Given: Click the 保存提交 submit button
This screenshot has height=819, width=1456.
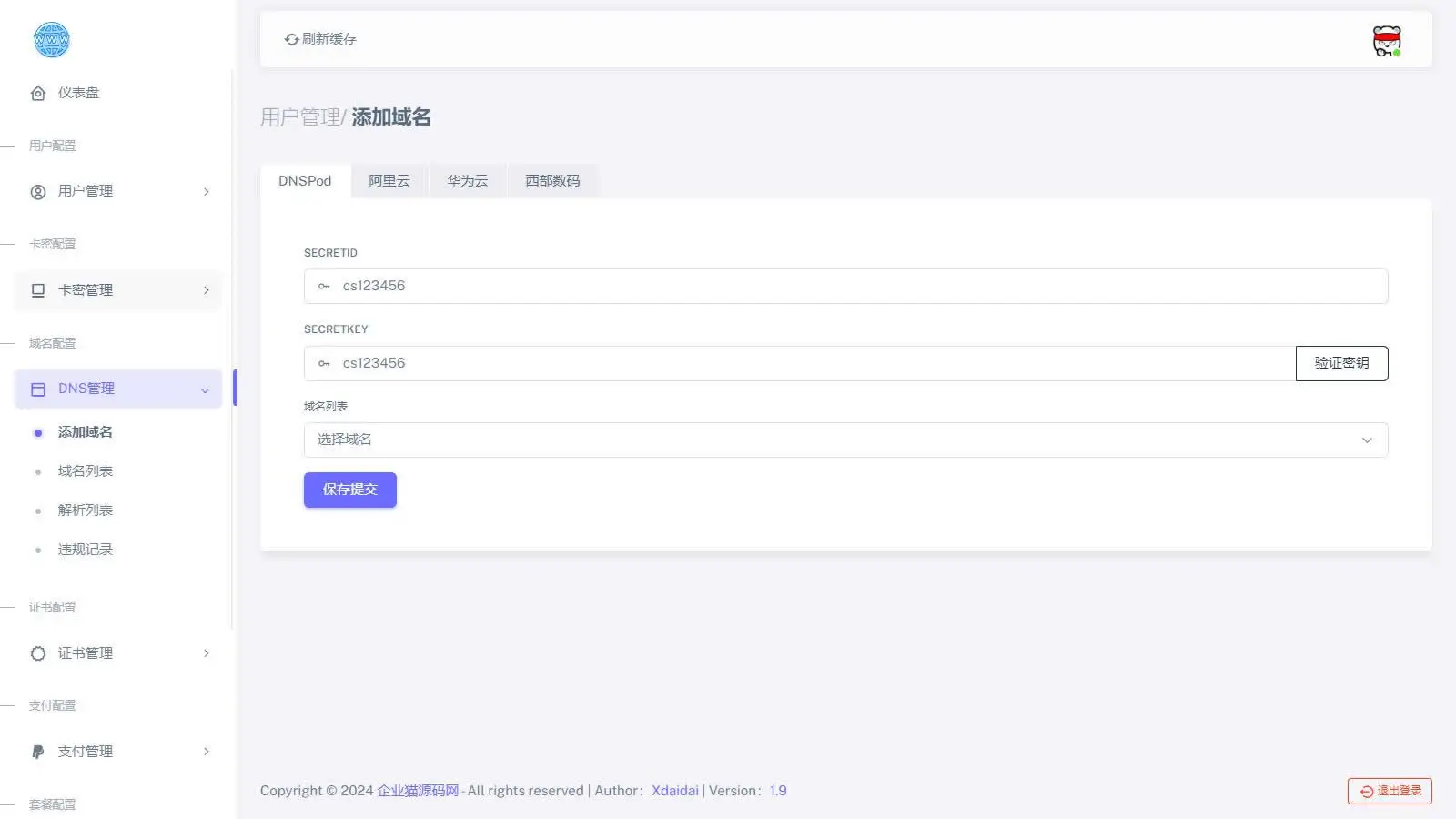Looking at the screenshot, I should click(349, 490).
